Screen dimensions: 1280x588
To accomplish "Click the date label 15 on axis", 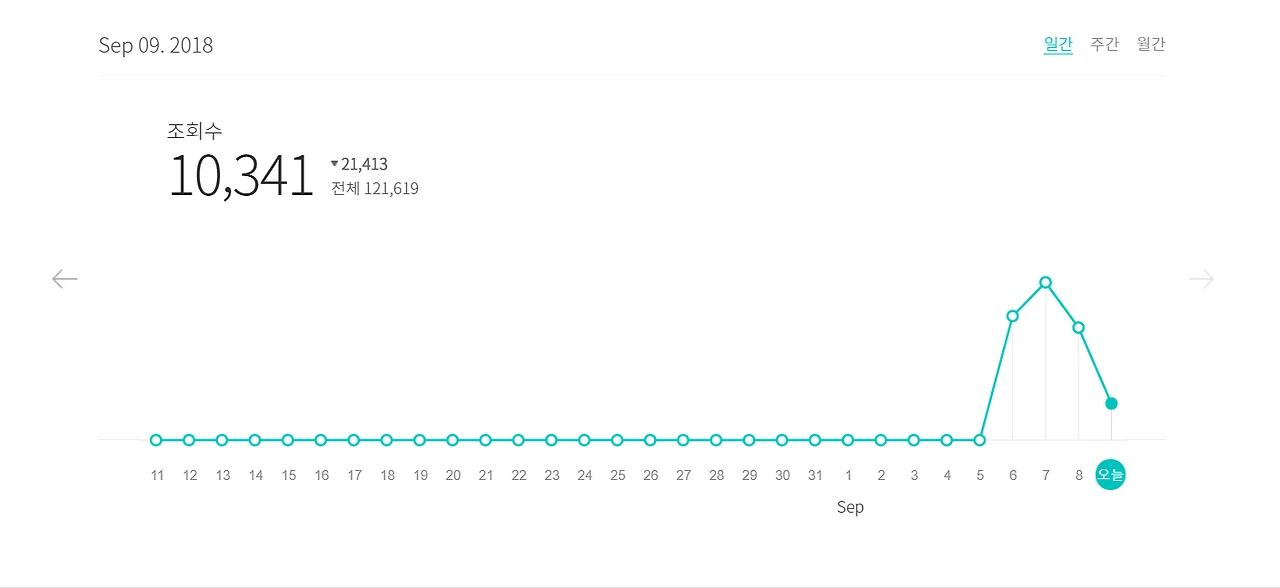I will (x=288, y=475).
